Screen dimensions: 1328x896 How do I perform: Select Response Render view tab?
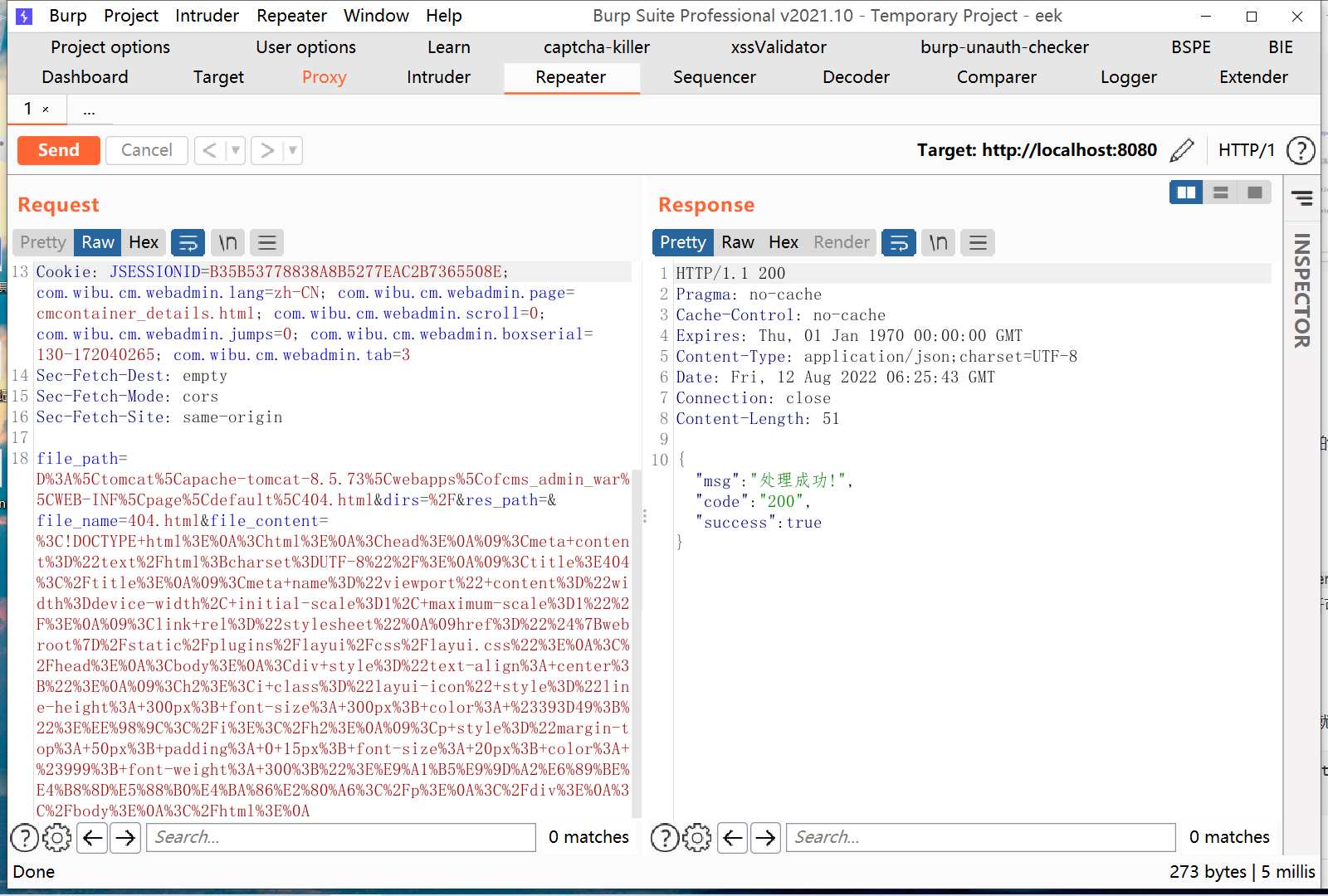[842, 242]
